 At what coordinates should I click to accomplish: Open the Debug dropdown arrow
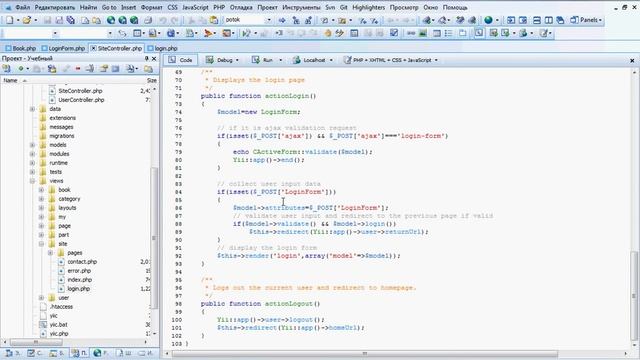pyautogui.click(x=237, y=60)
